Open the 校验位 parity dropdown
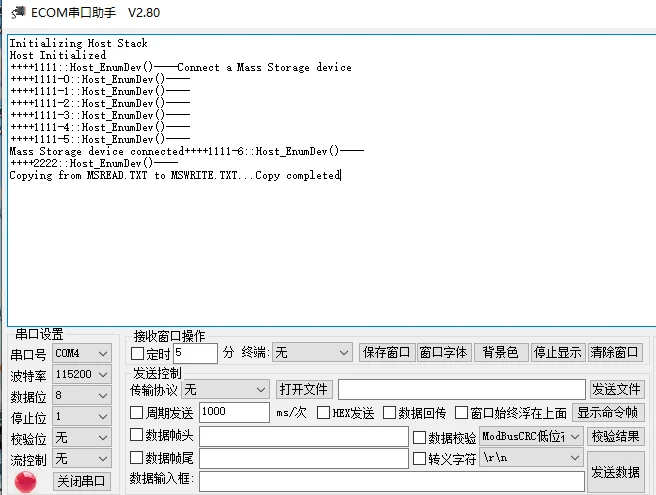This screenshot has height=495, width=656. (82, 438)
